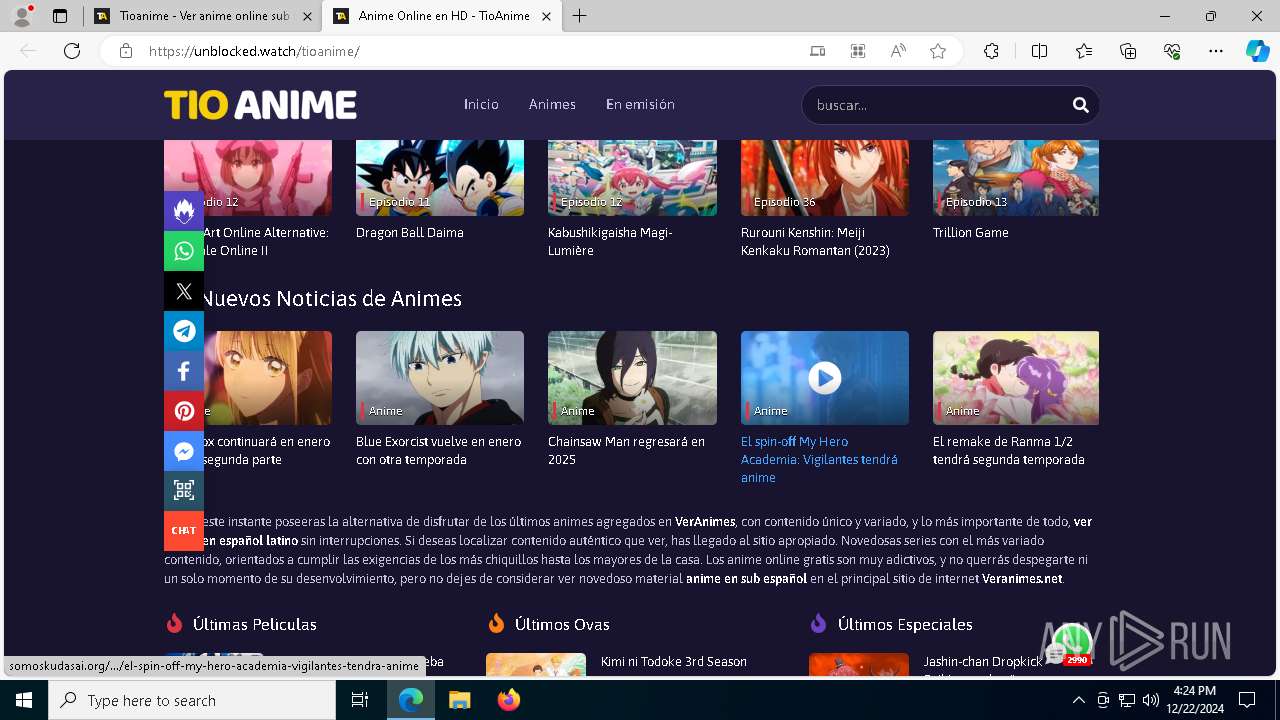
Task: Open Ranma 1/2 remake news link
Action: pyautogui.click(x=1008, y=450)
